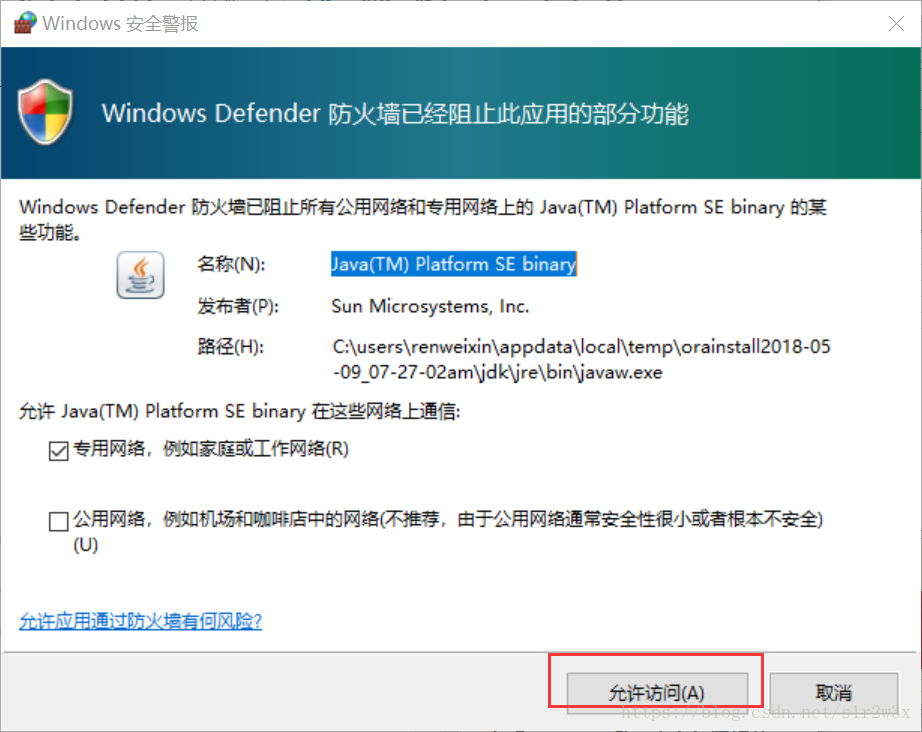
Task: Enable the 公用网络 public network checkbox
Action: (x=59, y=521)
